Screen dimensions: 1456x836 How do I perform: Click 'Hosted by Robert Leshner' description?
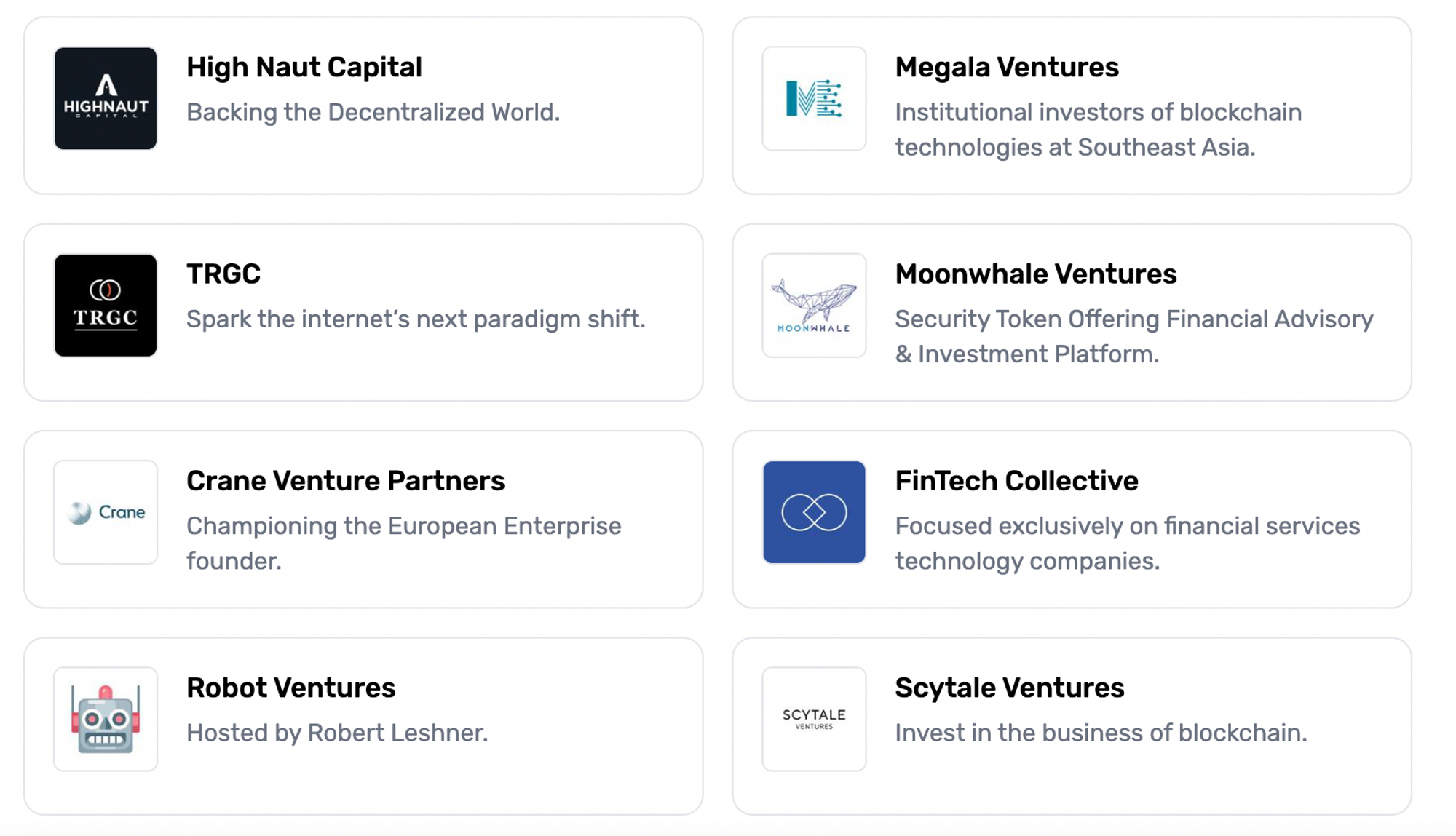(x=337, y=733)
